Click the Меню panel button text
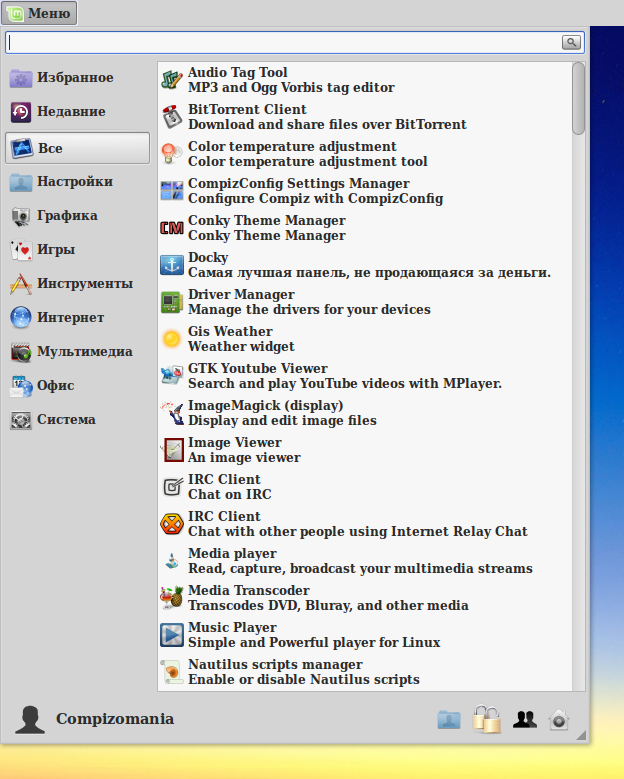 pos(49,13)
